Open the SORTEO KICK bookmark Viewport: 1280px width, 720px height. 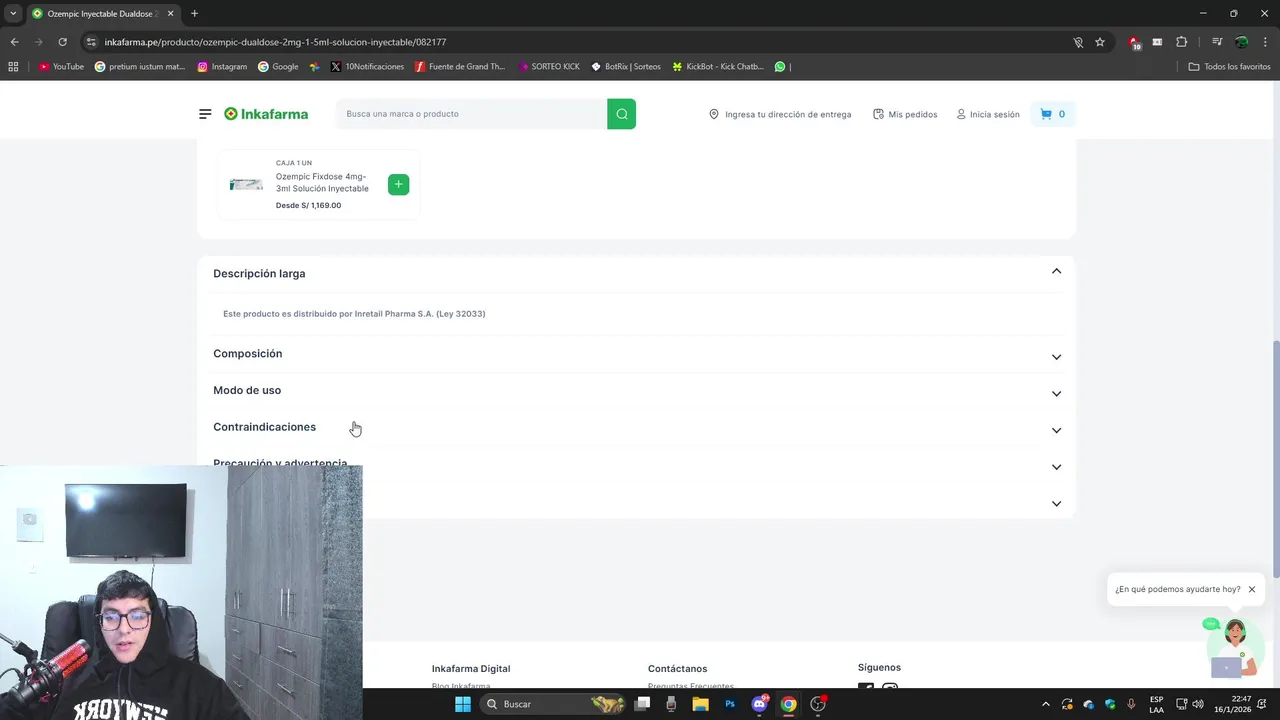point(549,67)
